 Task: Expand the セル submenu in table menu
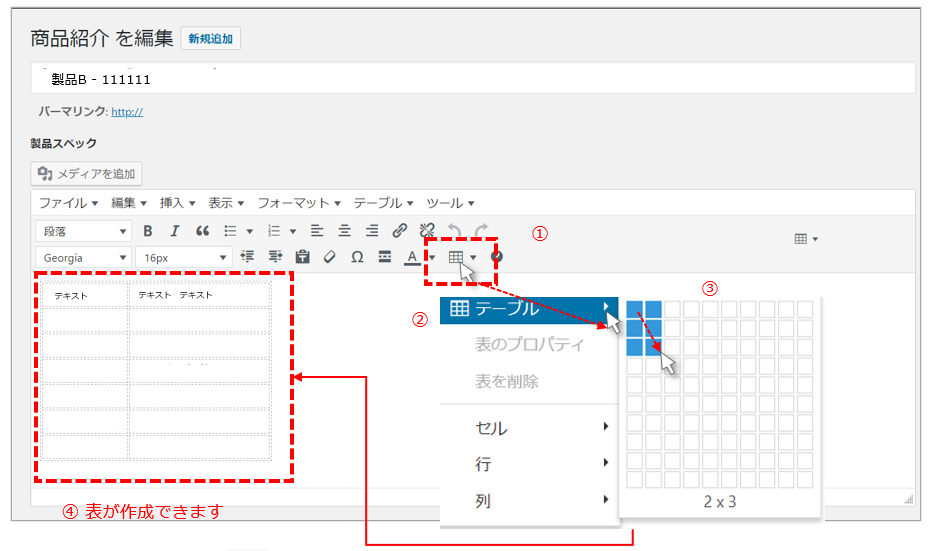pyautogui.click(x=529, y=428)
